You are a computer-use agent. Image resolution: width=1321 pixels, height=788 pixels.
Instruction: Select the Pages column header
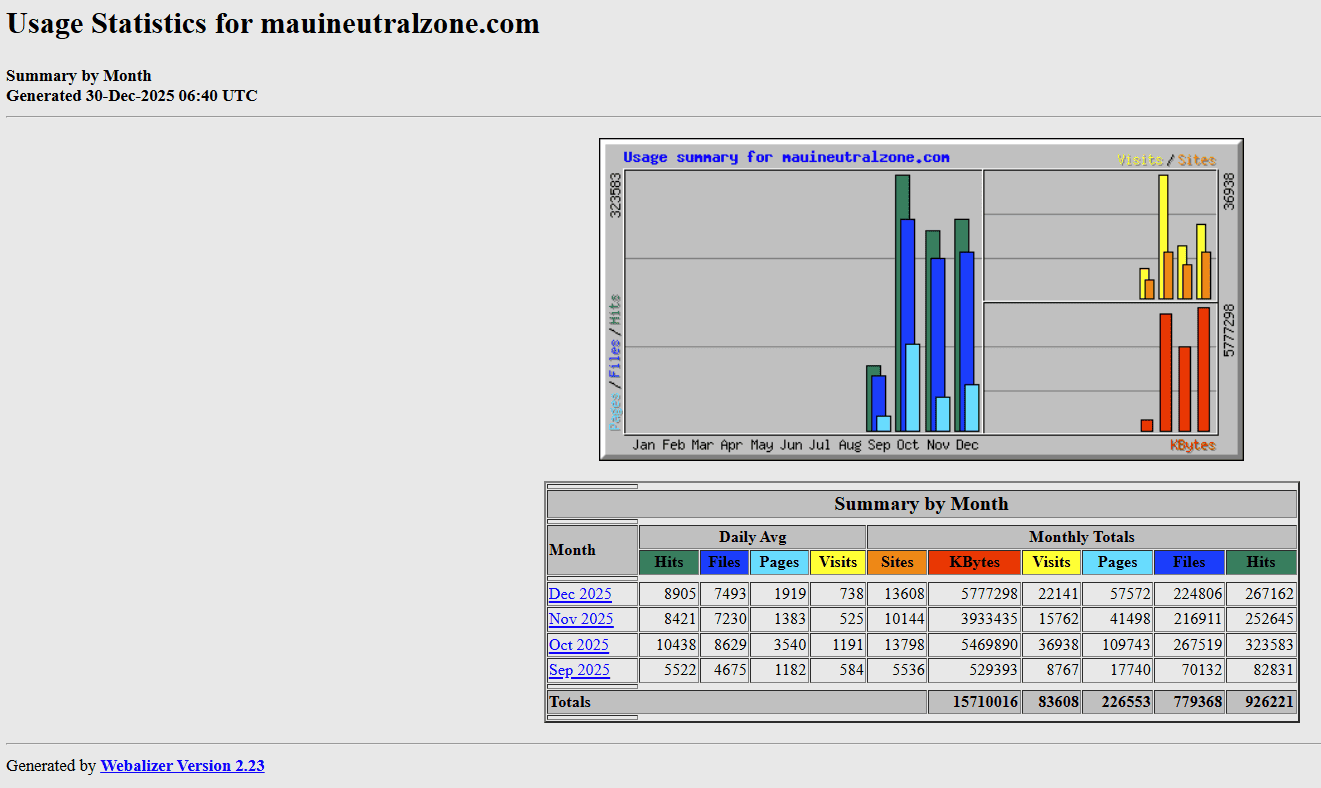779,562
